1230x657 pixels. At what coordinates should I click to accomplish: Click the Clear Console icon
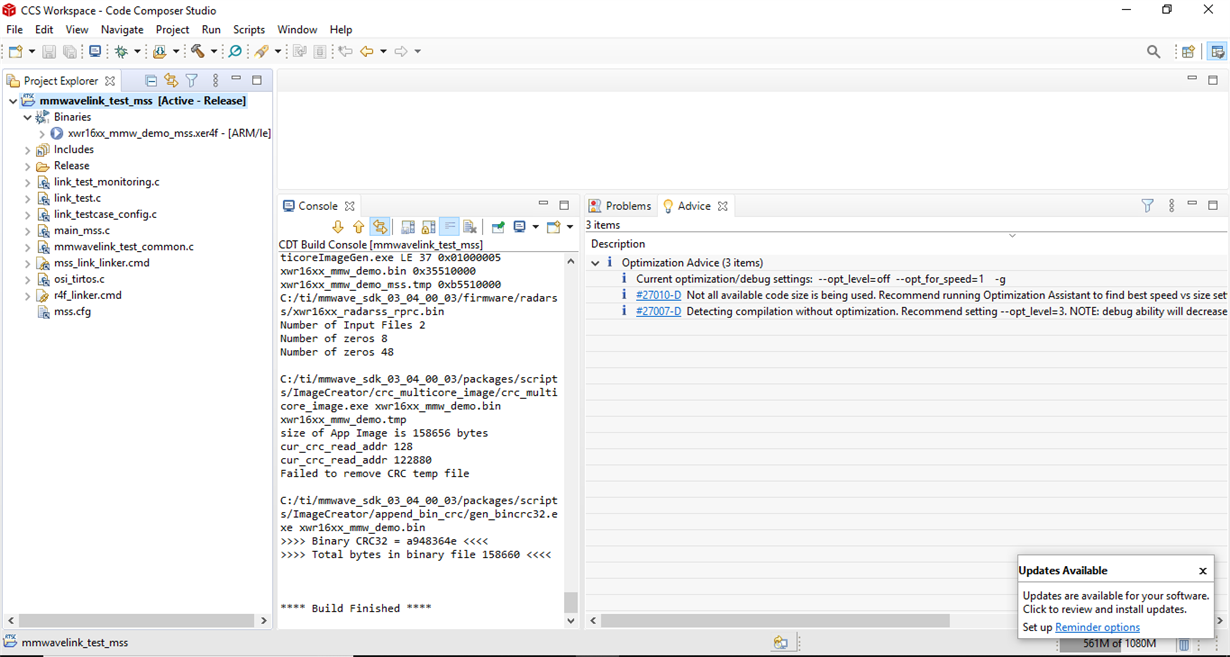tap(470, 227)
